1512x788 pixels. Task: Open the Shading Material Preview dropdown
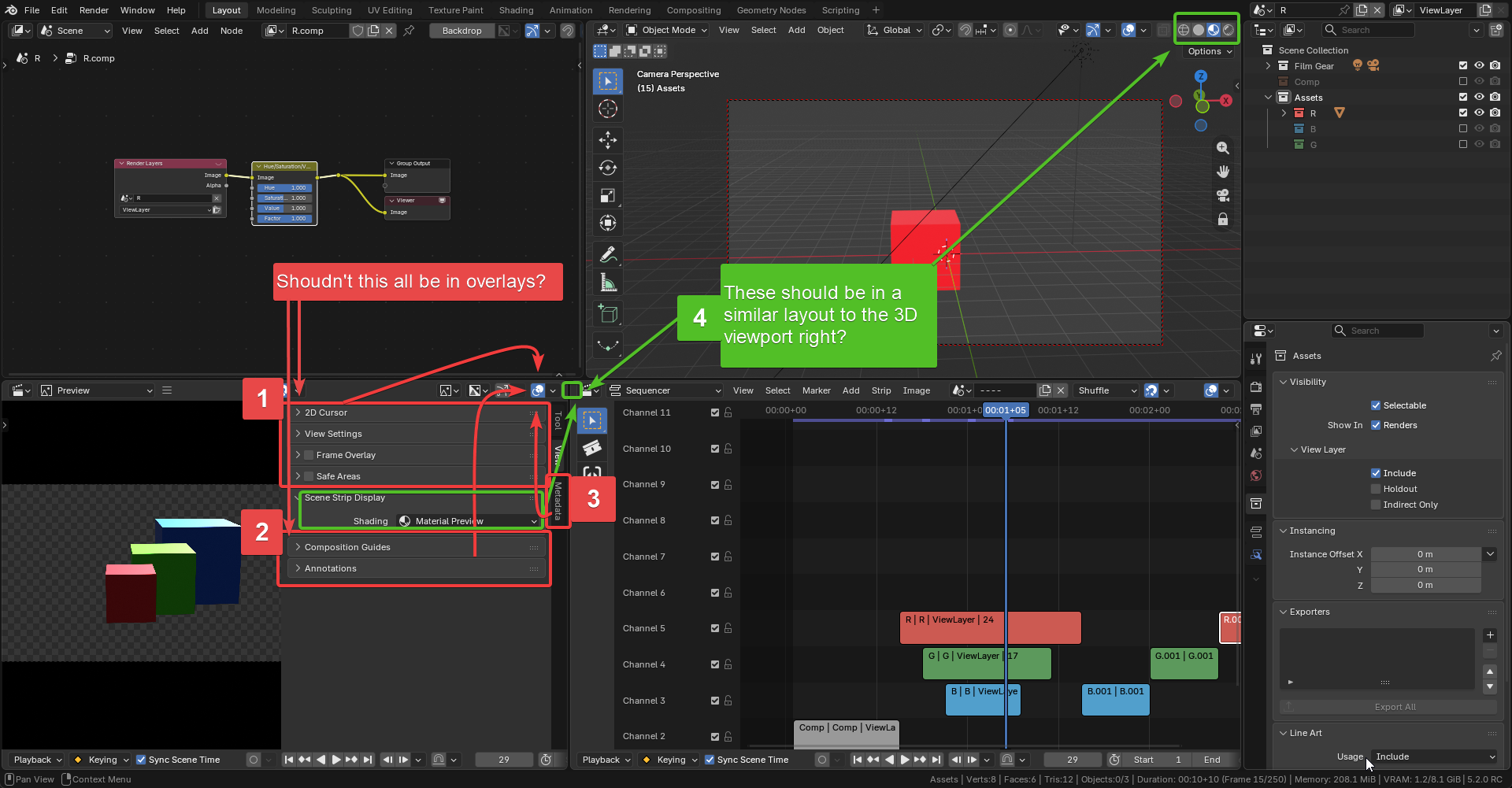pos(469,521)
